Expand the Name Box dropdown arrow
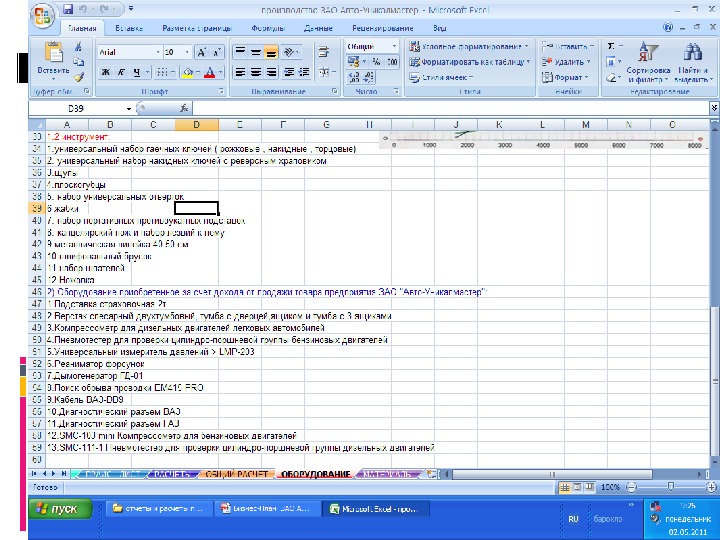 tap(129, 109)
